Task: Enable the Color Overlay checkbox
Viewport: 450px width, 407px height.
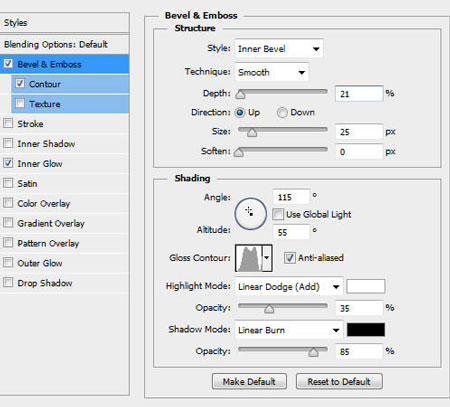Action: [x=8, y=203]
